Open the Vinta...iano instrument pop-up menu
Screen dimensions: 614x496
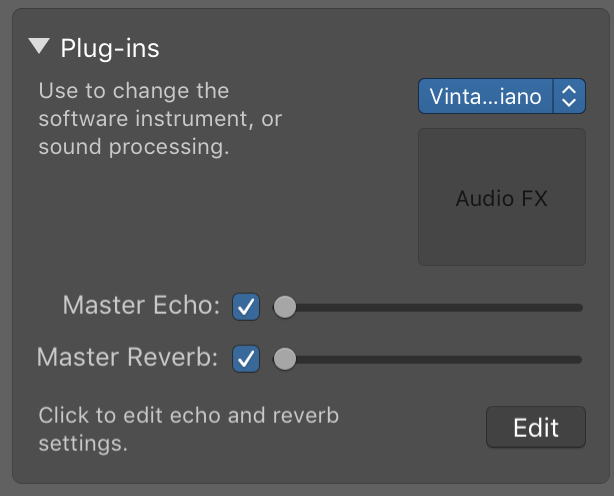(485, 97)
